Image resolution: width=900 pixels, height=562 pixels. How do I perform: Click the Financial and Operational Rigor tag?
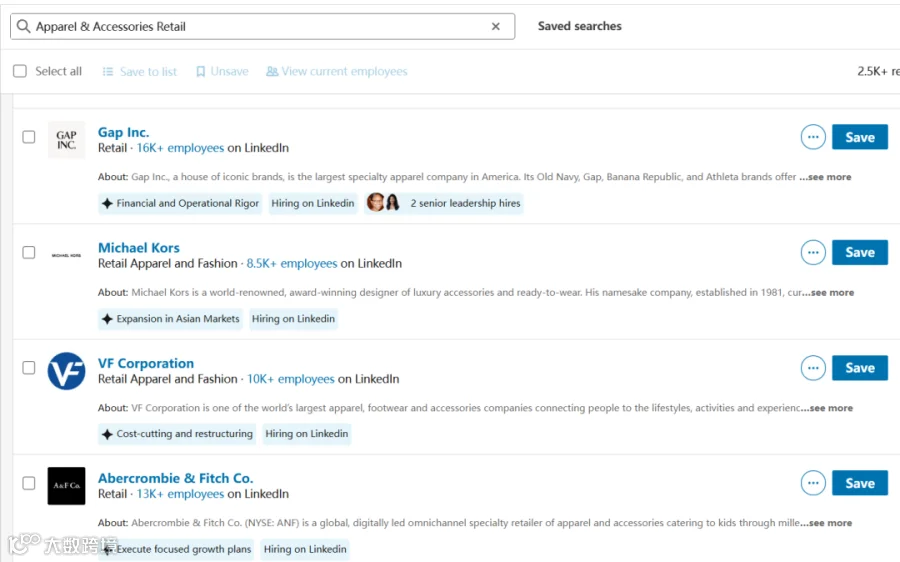coord(180,203)
